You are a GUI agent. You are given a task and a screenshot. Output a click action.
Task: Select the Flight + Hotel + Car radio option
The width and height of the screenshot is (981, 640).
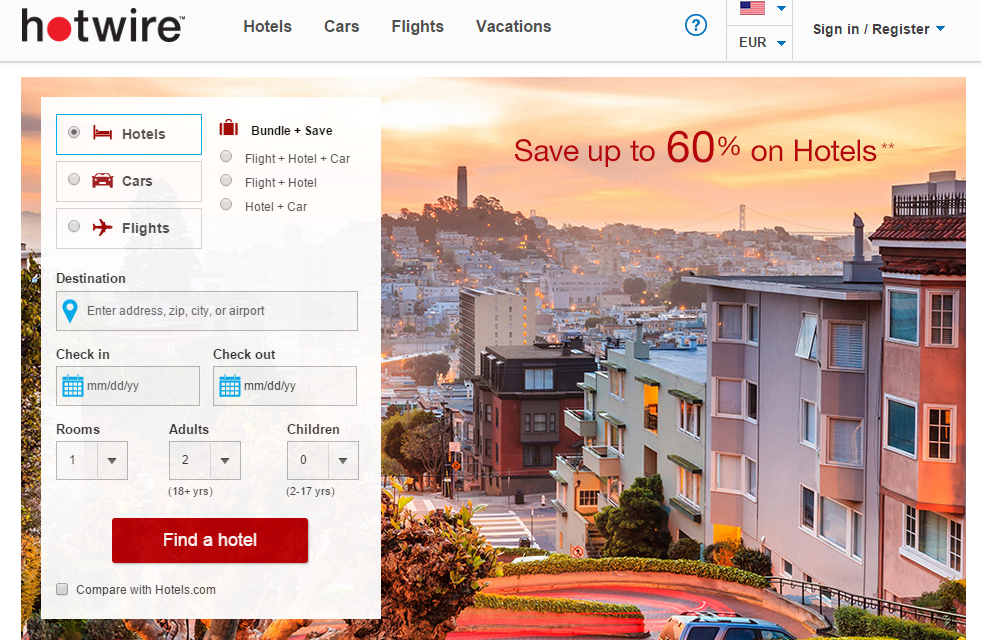tap(226, 156)
